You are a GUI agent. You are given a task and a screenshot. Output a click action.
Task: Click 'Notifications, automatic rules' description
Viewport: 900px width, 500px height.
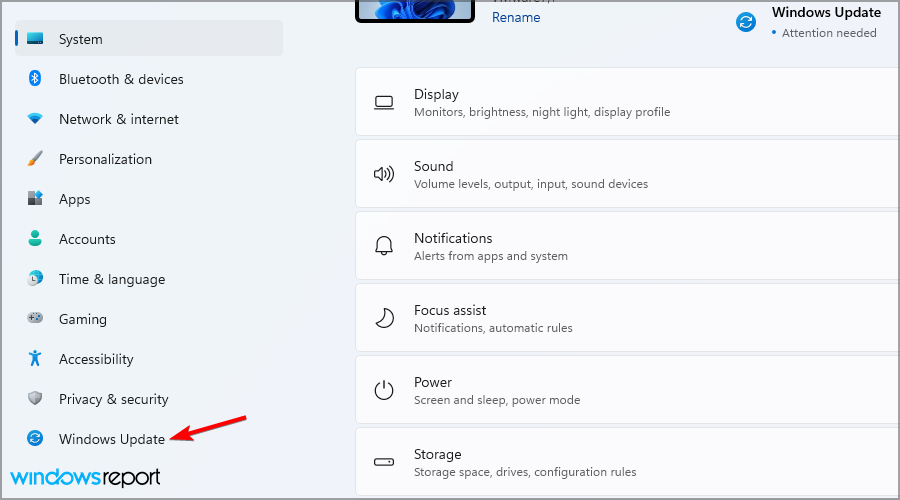(x=493, y=328)
